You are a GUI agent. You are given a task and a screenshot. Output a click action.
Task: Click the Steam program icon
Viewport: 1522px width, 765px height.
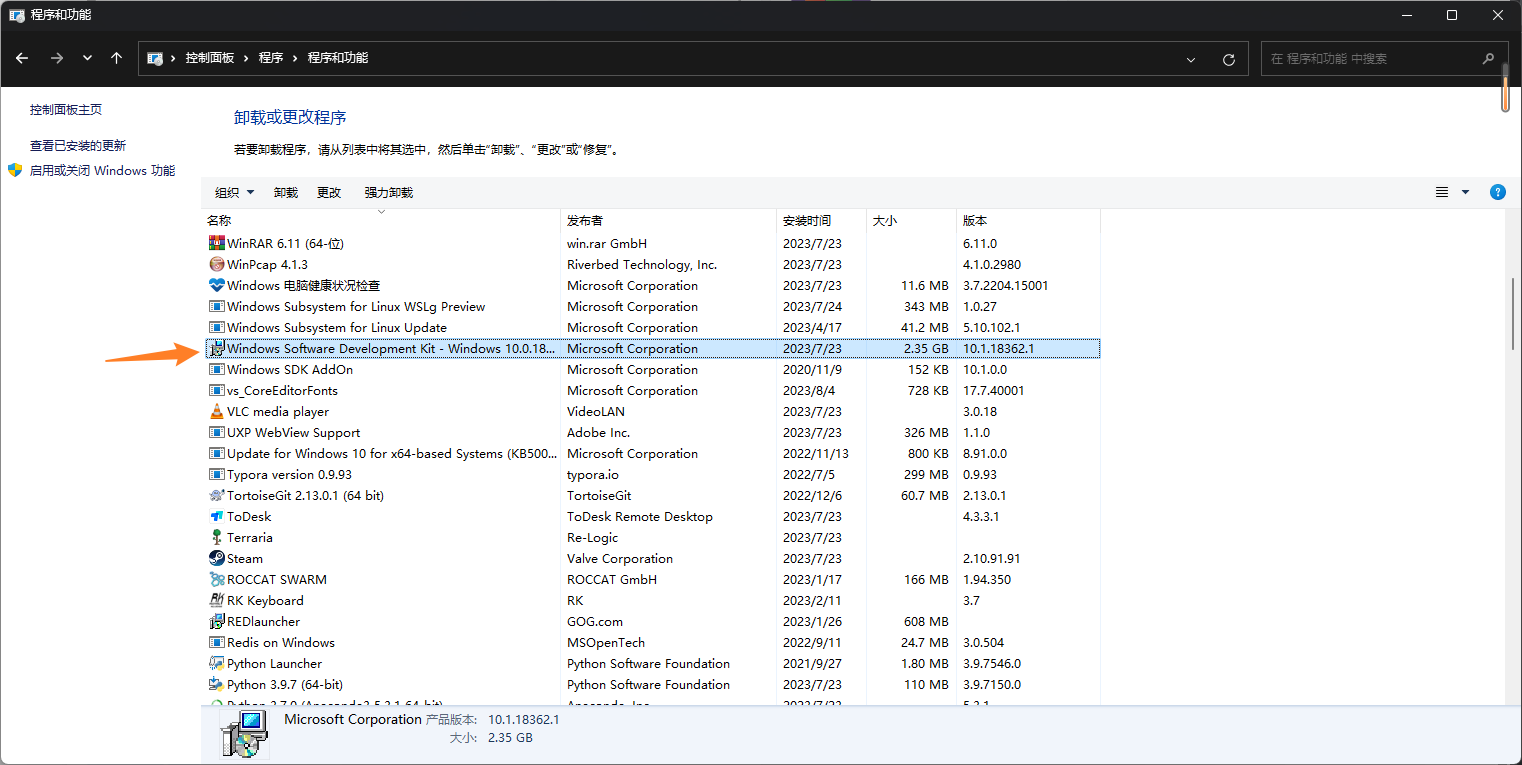click(217, 558)
